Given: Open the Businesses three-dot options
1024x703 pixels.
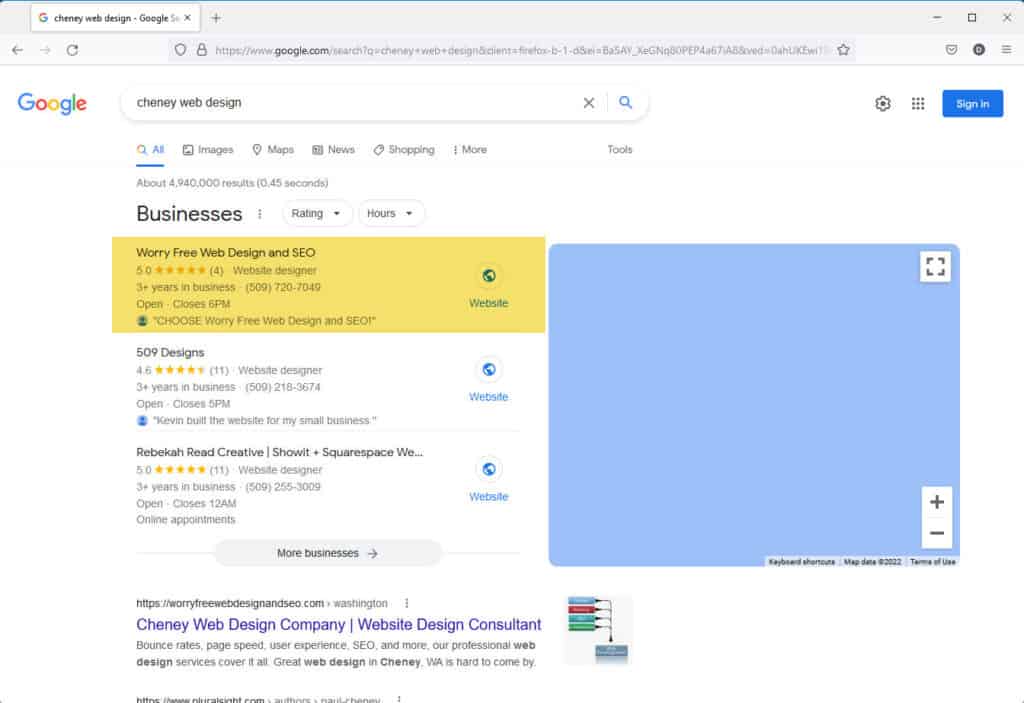Looking at the screenshot, I should pos(260,214).
